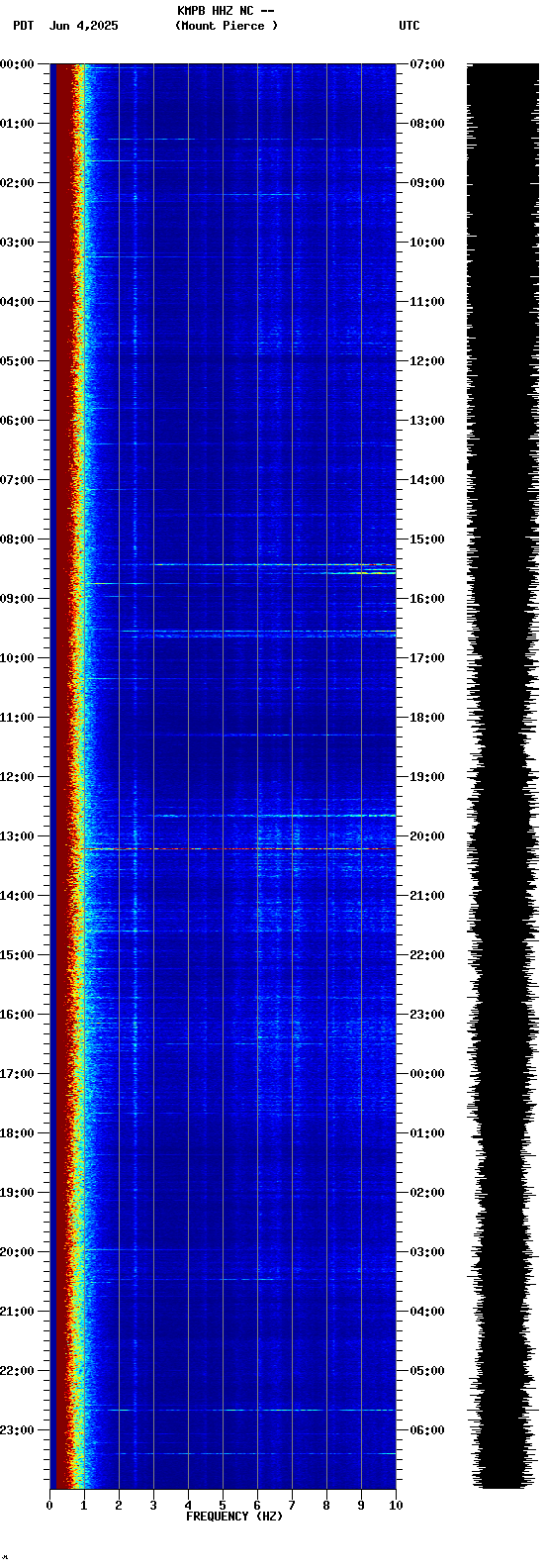Click PDT time label '05:00'

coord(17,361)
